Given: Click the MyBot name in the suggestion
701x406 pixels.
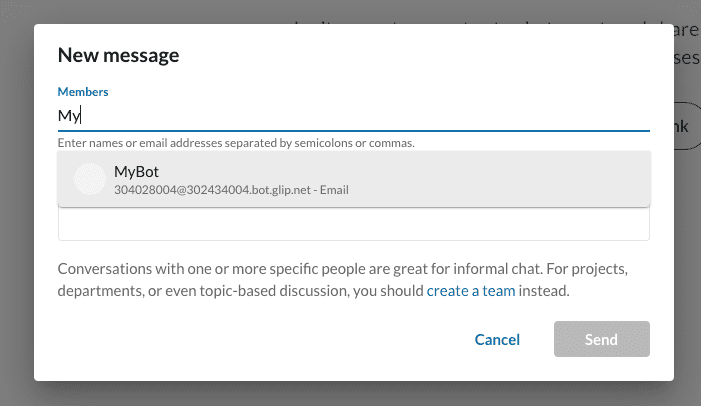Looking at the screenshot, I should tap(136, 172).
